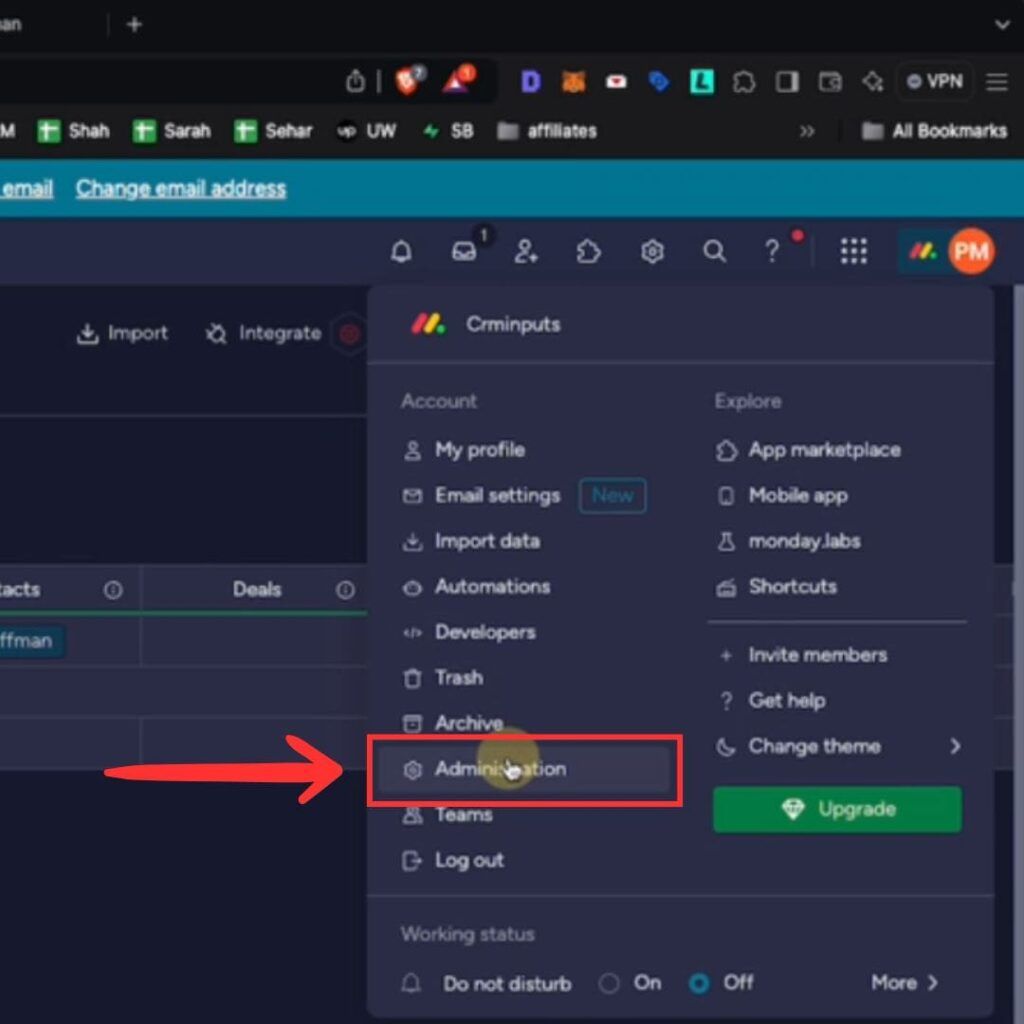The image size is (1024, 1024).
Task: Click the Crminputs account name
Action: (x=513, y=325)
